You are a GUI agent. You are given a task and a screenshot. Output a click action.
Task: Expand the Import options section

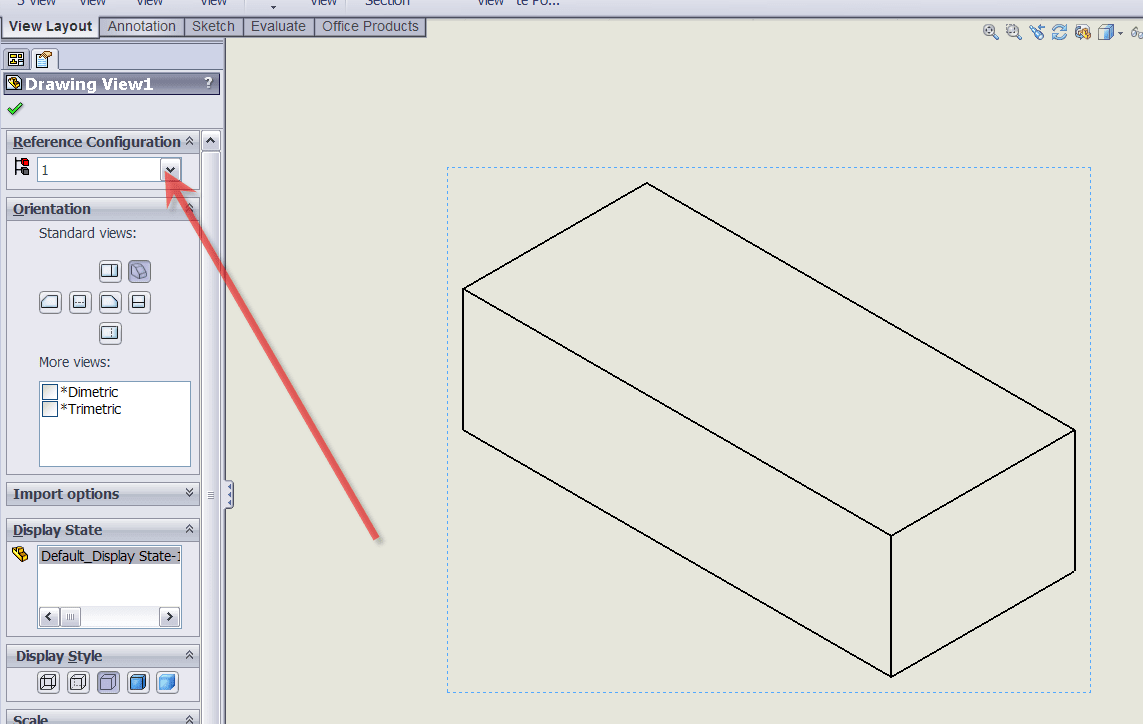point(190,493)
